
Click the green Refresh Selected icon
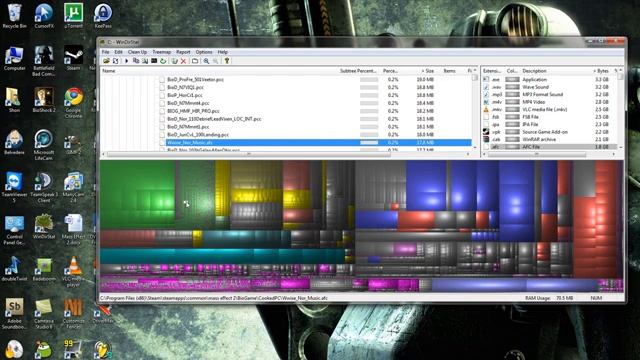(x=163, y=61)
